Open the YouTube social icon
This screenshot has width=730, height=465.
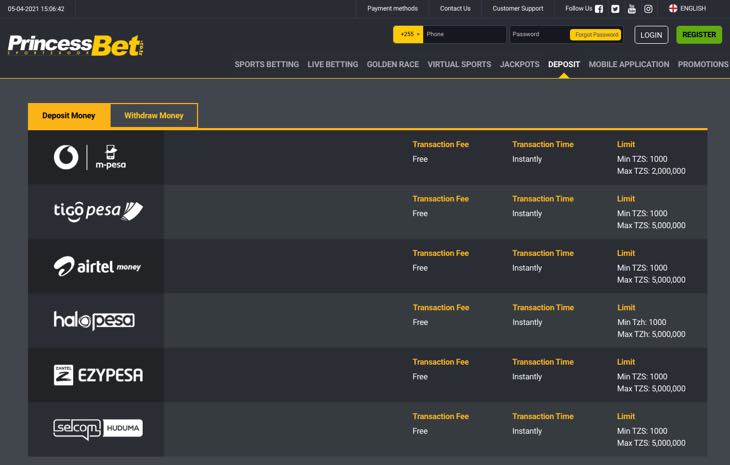point(631,9)
